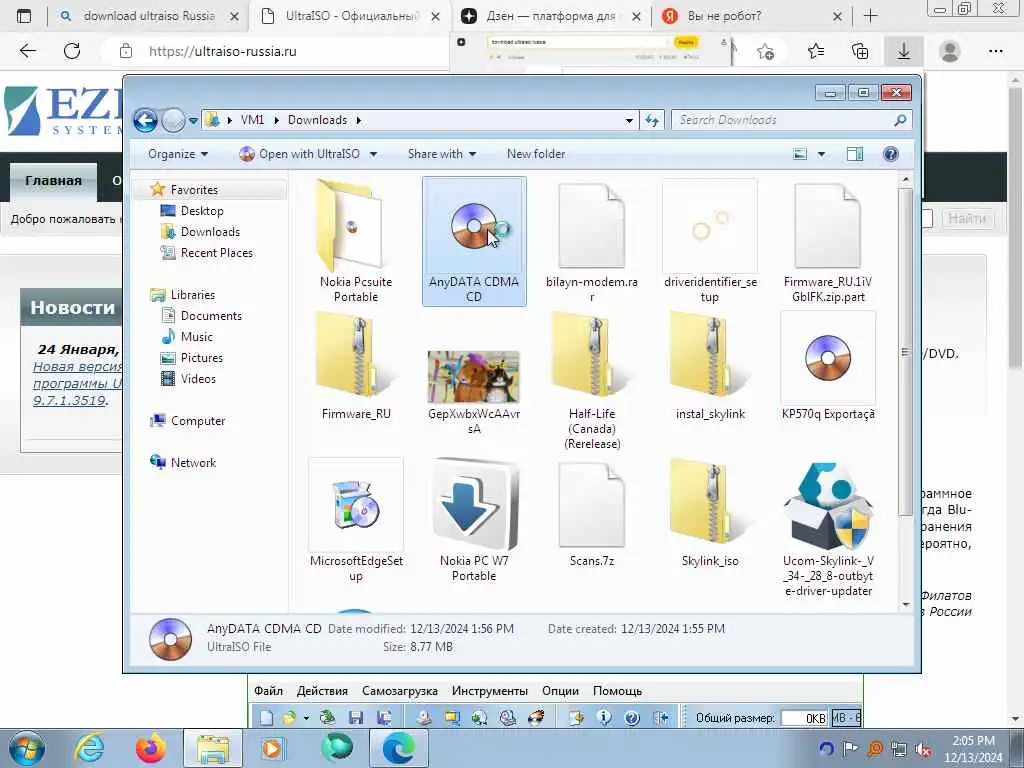Switch to the download ultraiso Russia tab
1024x768 pixels.
(148, 16)
